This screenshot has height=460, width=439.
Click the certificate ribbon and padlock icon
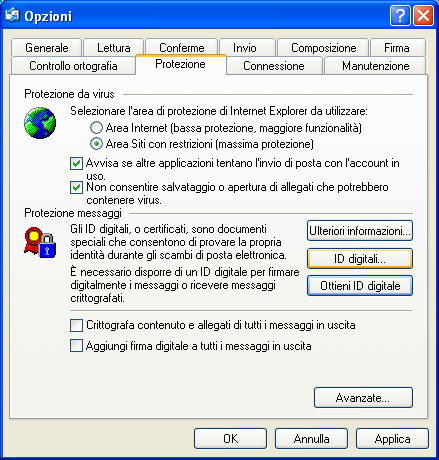click(40, 242)
